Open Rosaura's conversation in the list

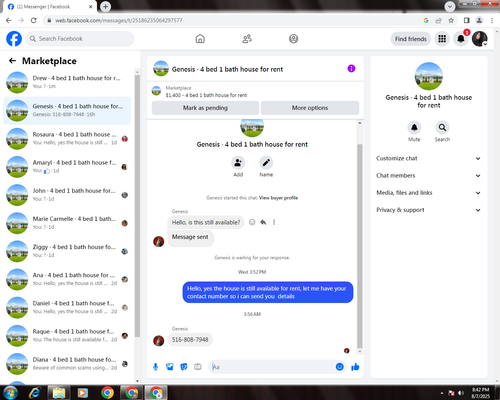[67, 139]
